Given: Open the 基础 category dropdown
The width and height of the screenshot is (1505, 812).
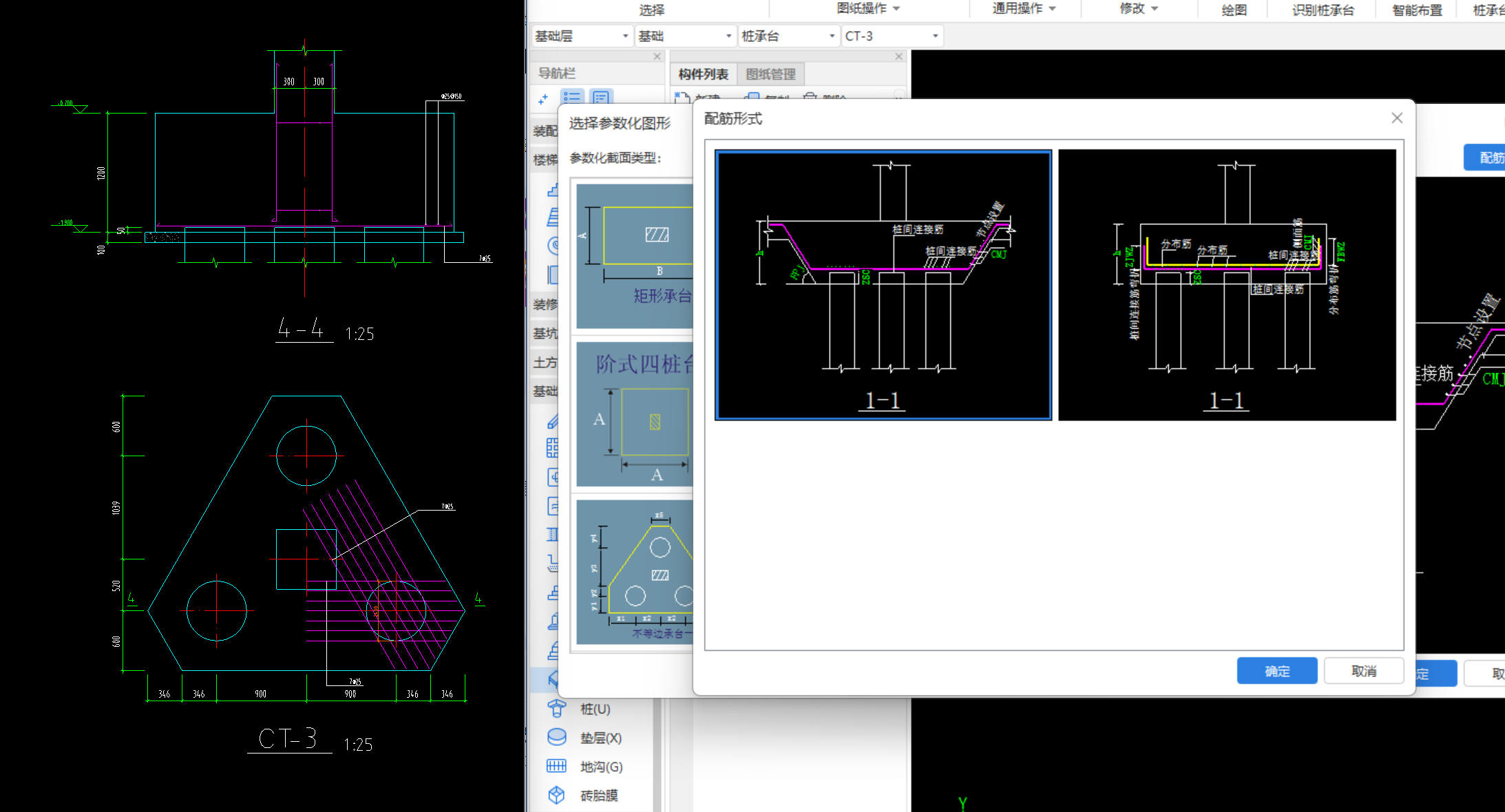Looking at the screenshot, I should (x=685, y=36).
